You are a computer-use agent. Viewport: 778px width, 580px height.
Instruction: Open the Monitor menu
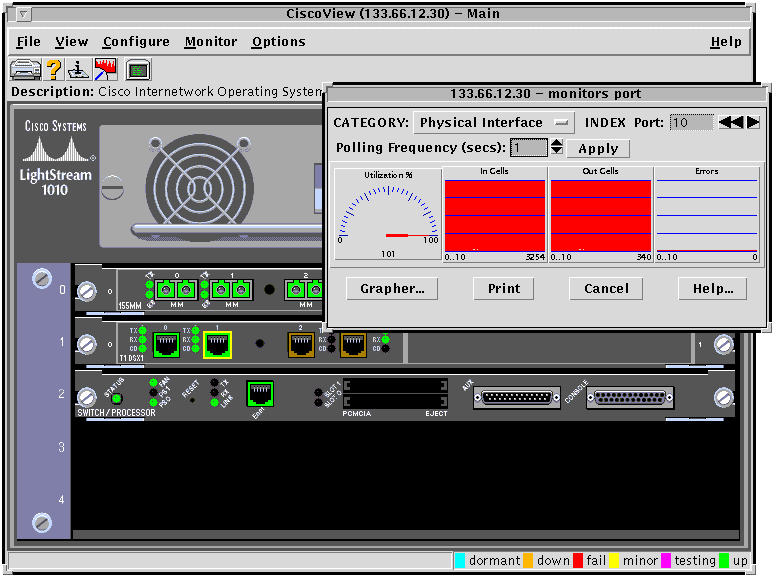click(x=210, y=42)
